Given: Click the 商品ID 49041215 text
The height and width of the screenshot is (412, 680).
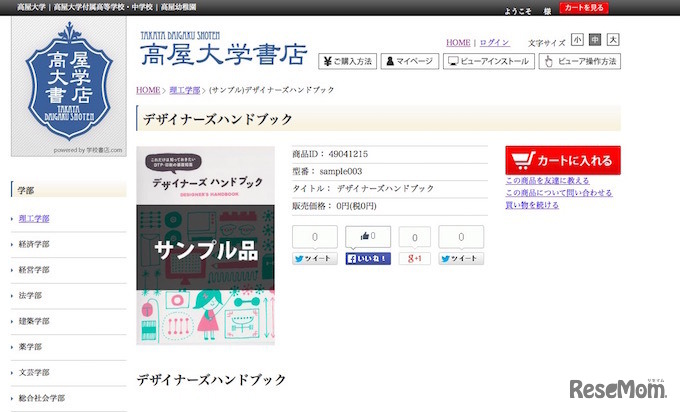Looking at the screenshot, I should pyautogui.click(x=330, y=154).
